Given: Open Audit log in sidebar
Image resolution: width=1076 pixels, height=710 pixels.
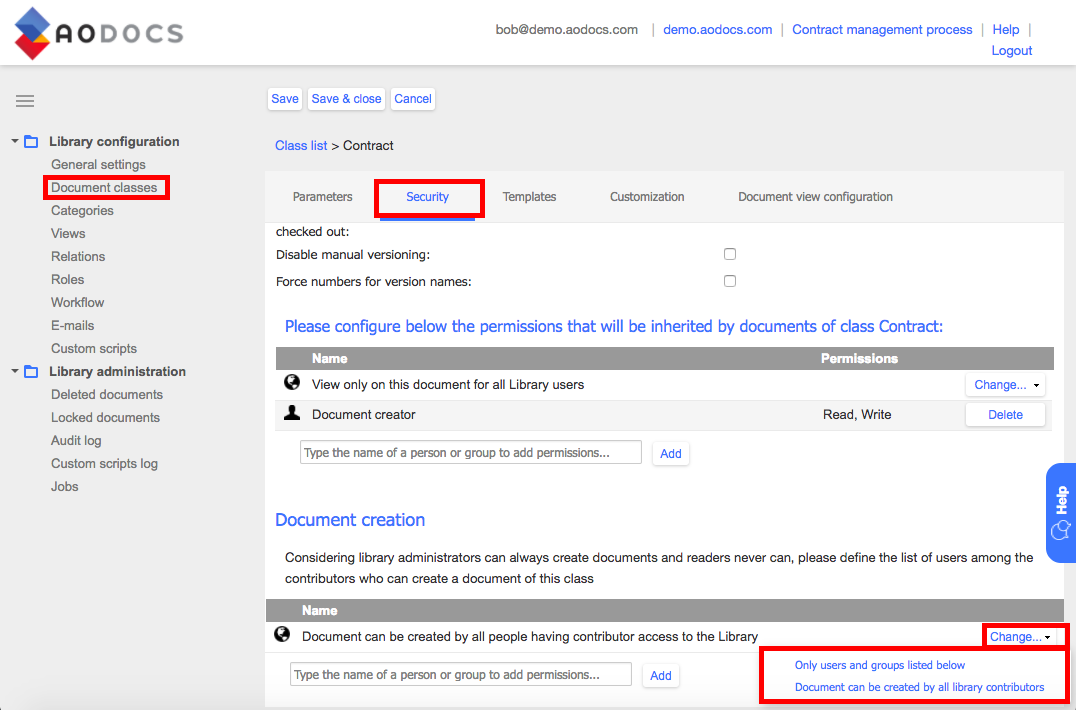Looking at the screenshot, I should (76, 440).
